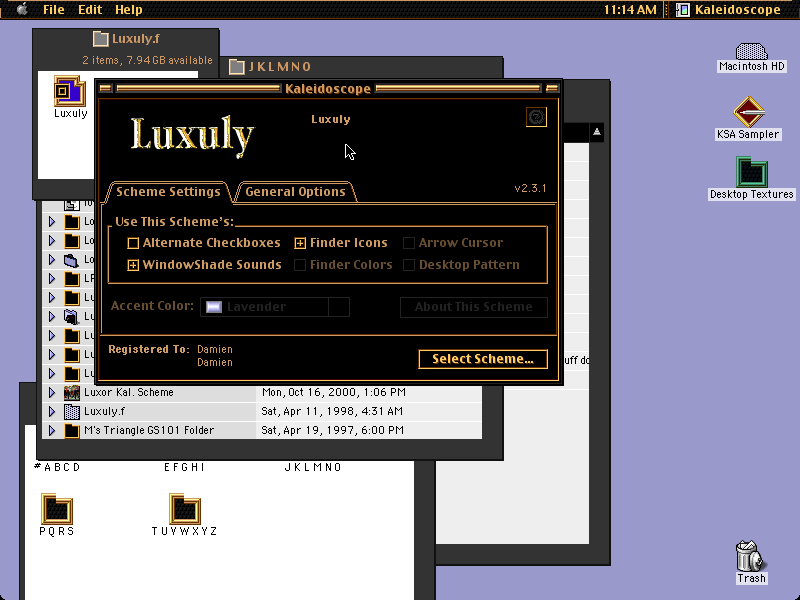Expand the Luxor Kal. Scheme row
The image size is (800, 600).
52,392
